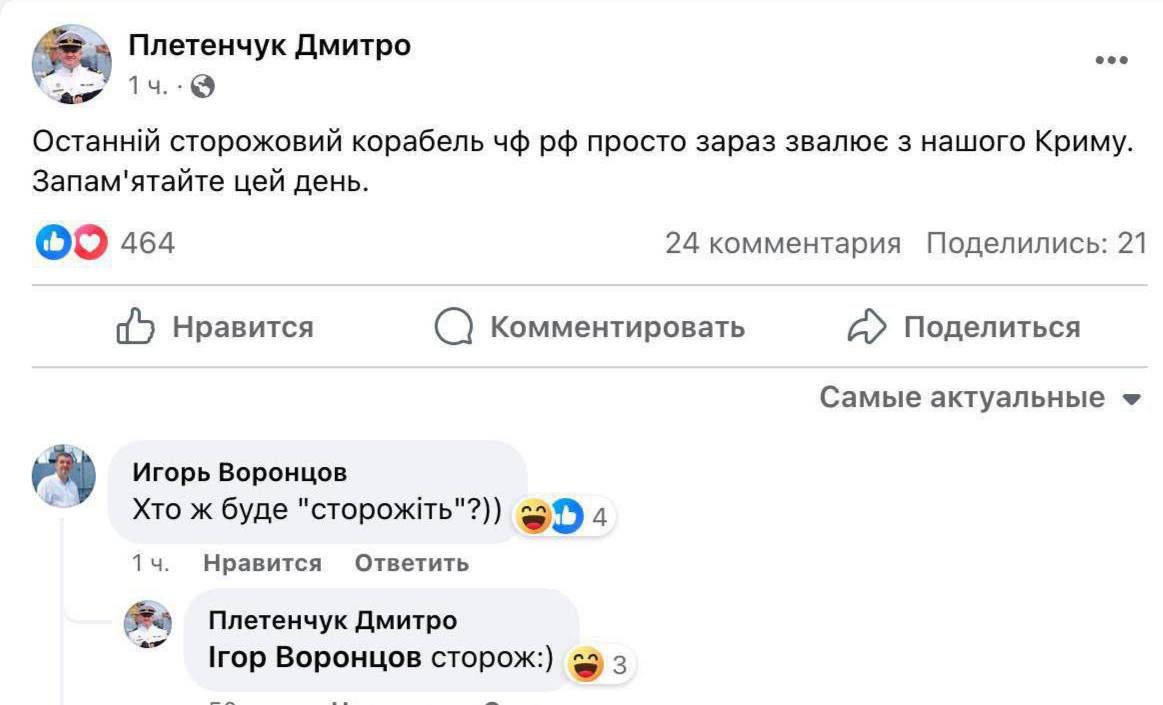Image resolution: width=1163 pixels, height=705 pixels.
Task: Open the 24 комментария comments count
Action: click(782, 243)
